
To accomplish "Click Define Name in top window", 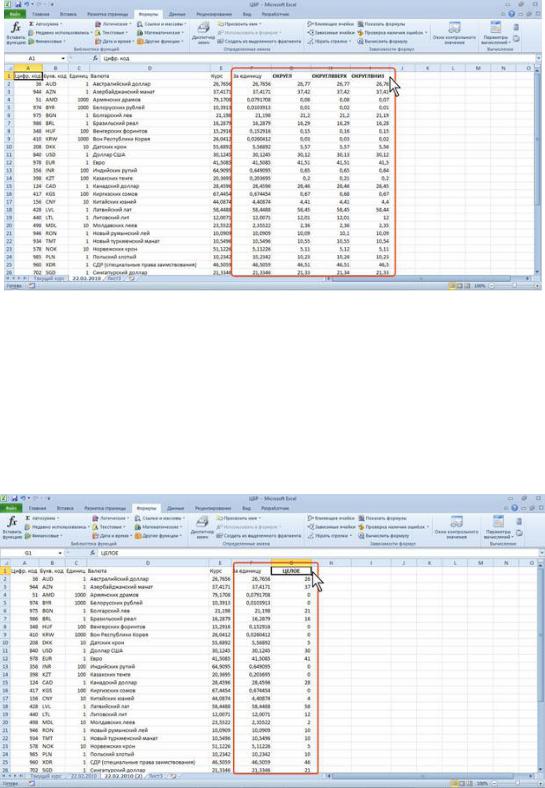I will click(241, 24).
